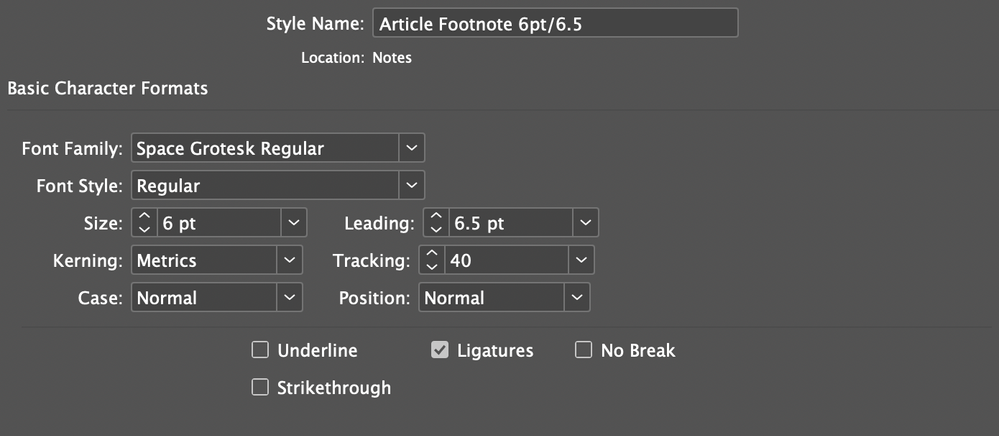Expand the Tracking dropdown list
The height and width of the screenshot is (436, 999).
(x=582, y=260)
